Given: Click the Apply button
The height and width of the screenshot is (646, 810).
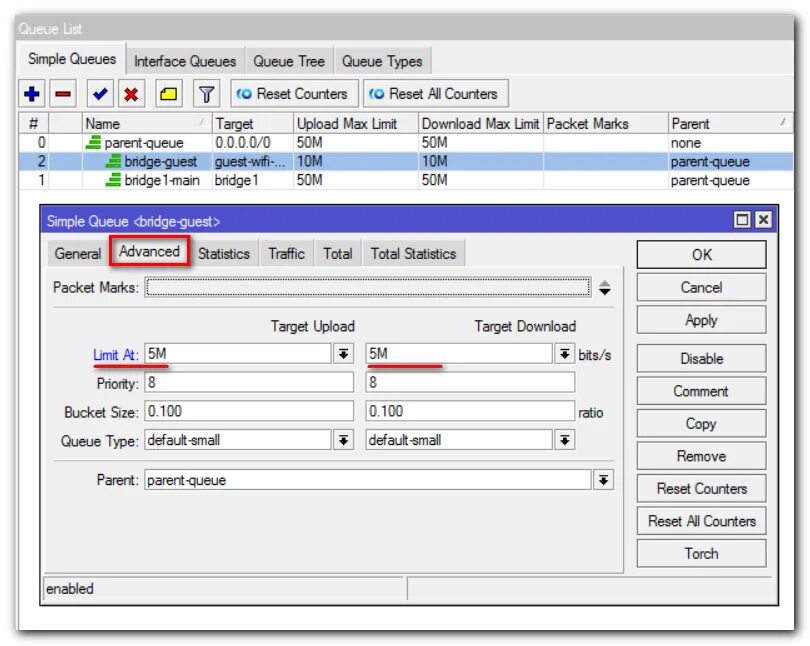Looking at the screenshot, I should point(702,320).
